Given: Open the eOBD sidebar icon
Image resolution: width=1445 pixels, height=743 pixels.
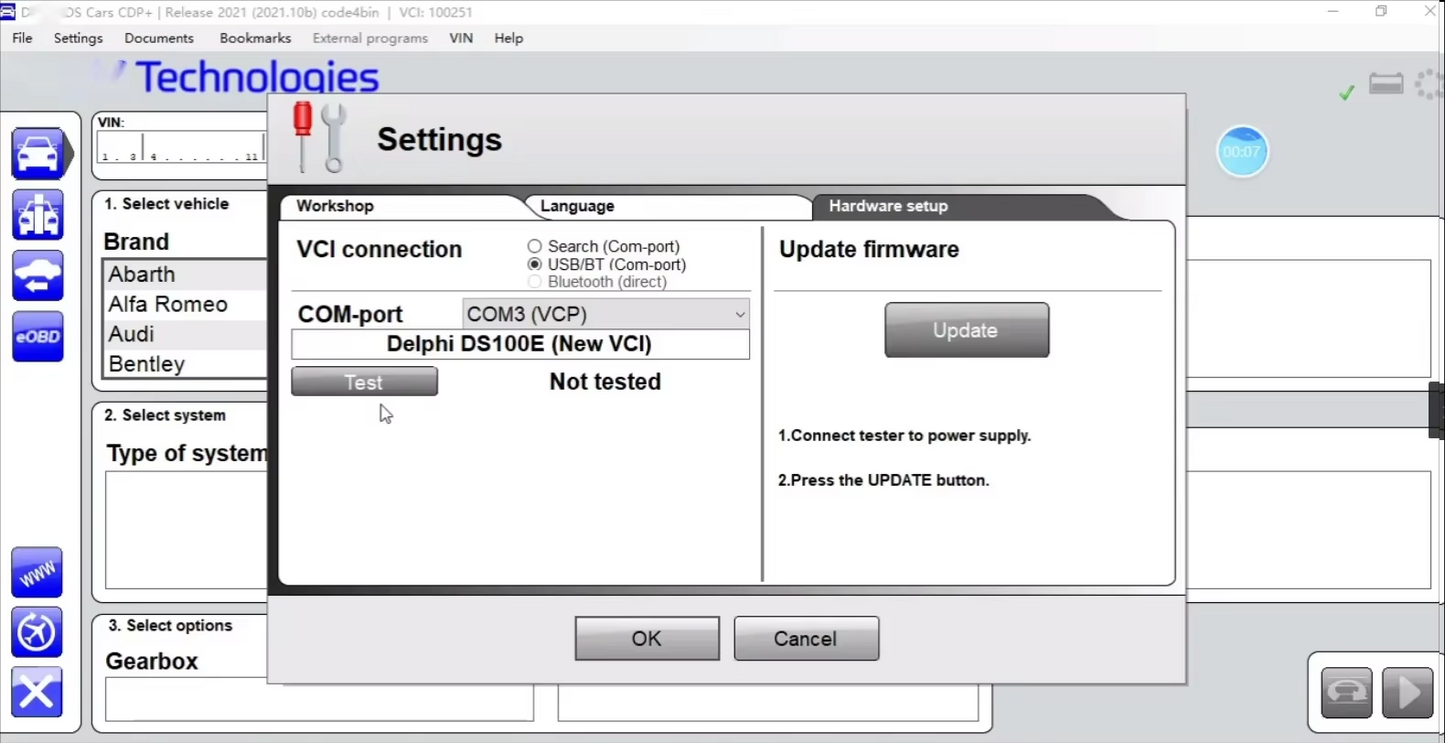Looking at the screenshot, I should coord(38,337).
